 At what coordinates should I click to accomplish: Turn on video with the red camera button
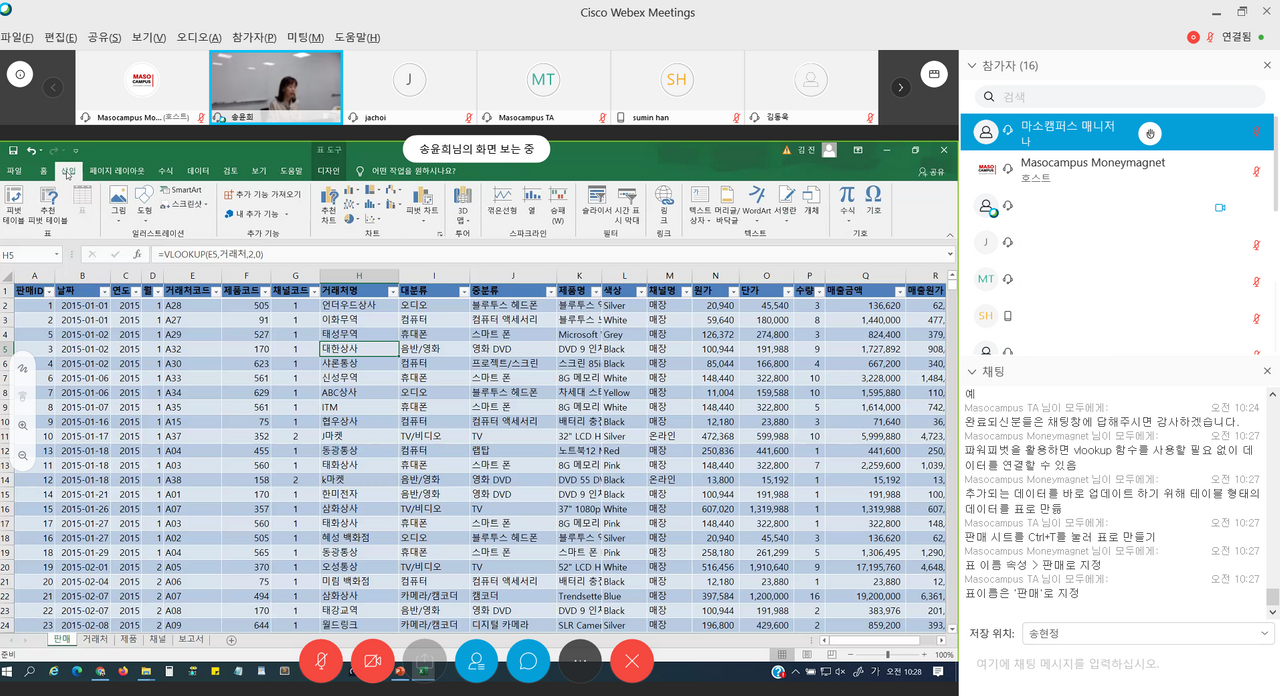pos(373,661)
